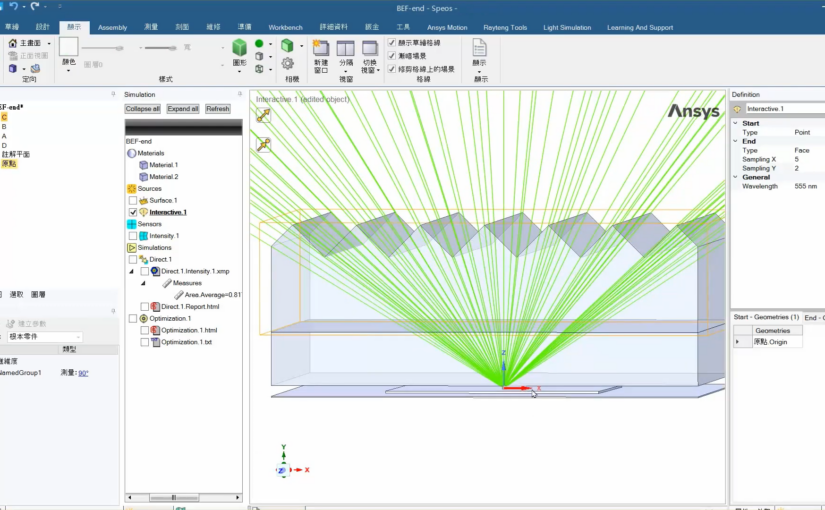Click the document display icon in ribbon
This screenshot has width=825, height=510.
[479, 47]
